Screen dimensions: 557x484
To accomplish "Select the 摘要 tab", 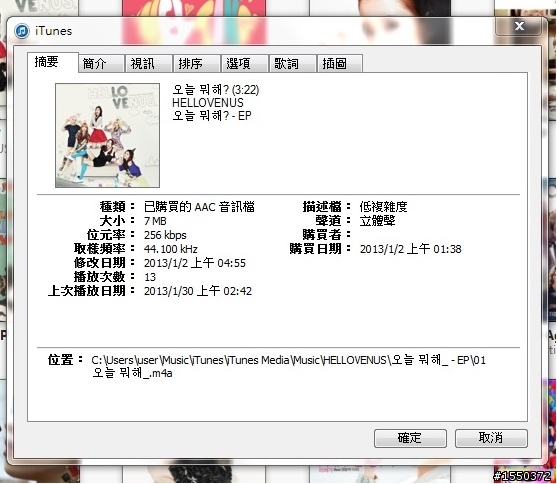I will (53, 62).
